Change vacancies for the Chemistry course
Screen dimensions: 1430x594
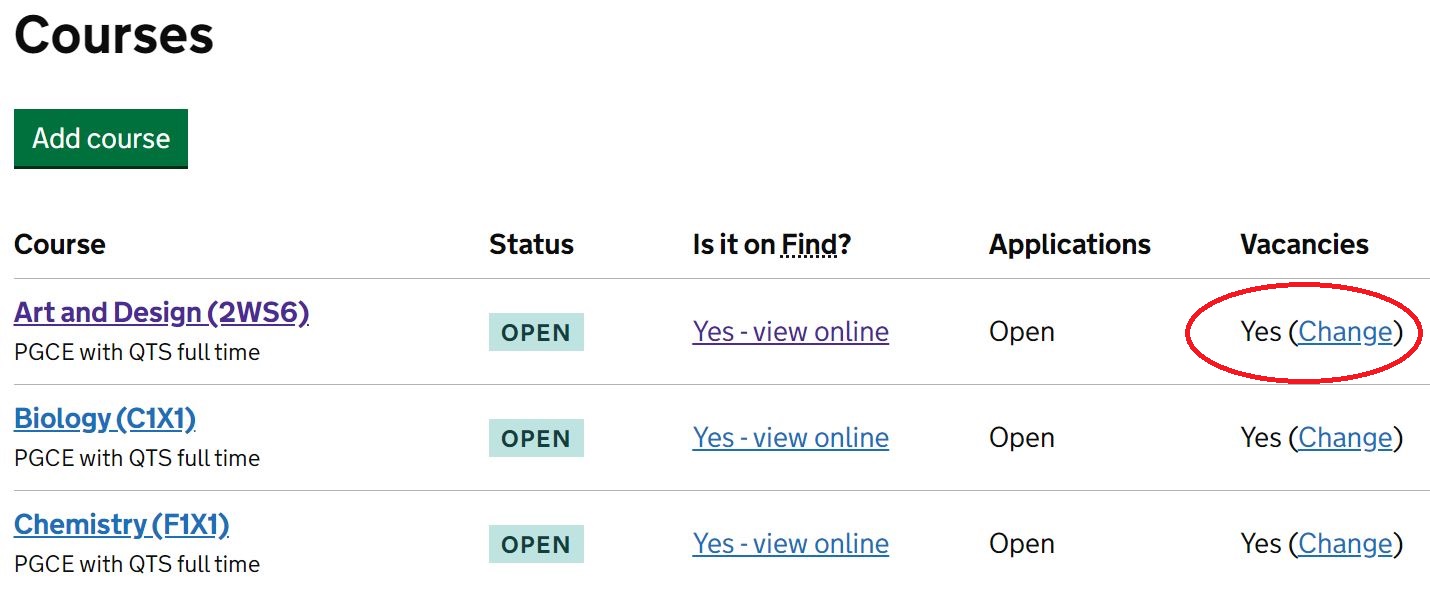1345,544
